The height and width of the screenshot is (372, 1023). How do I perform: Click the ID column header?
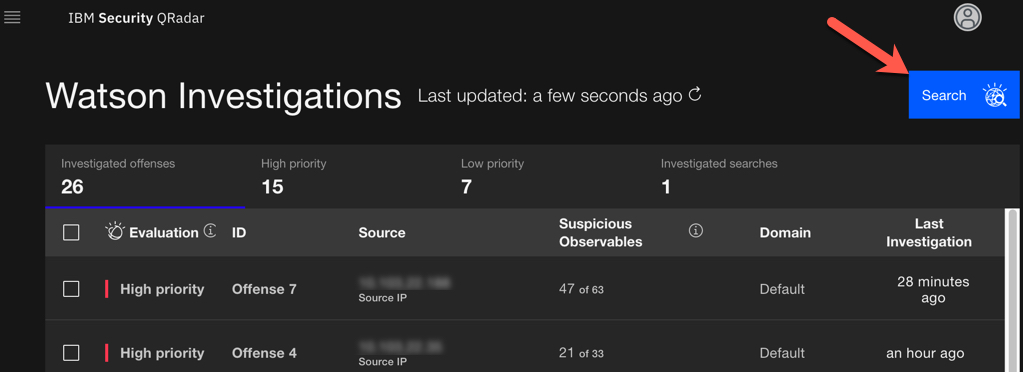pyautogui.click(x=239, y=232)
